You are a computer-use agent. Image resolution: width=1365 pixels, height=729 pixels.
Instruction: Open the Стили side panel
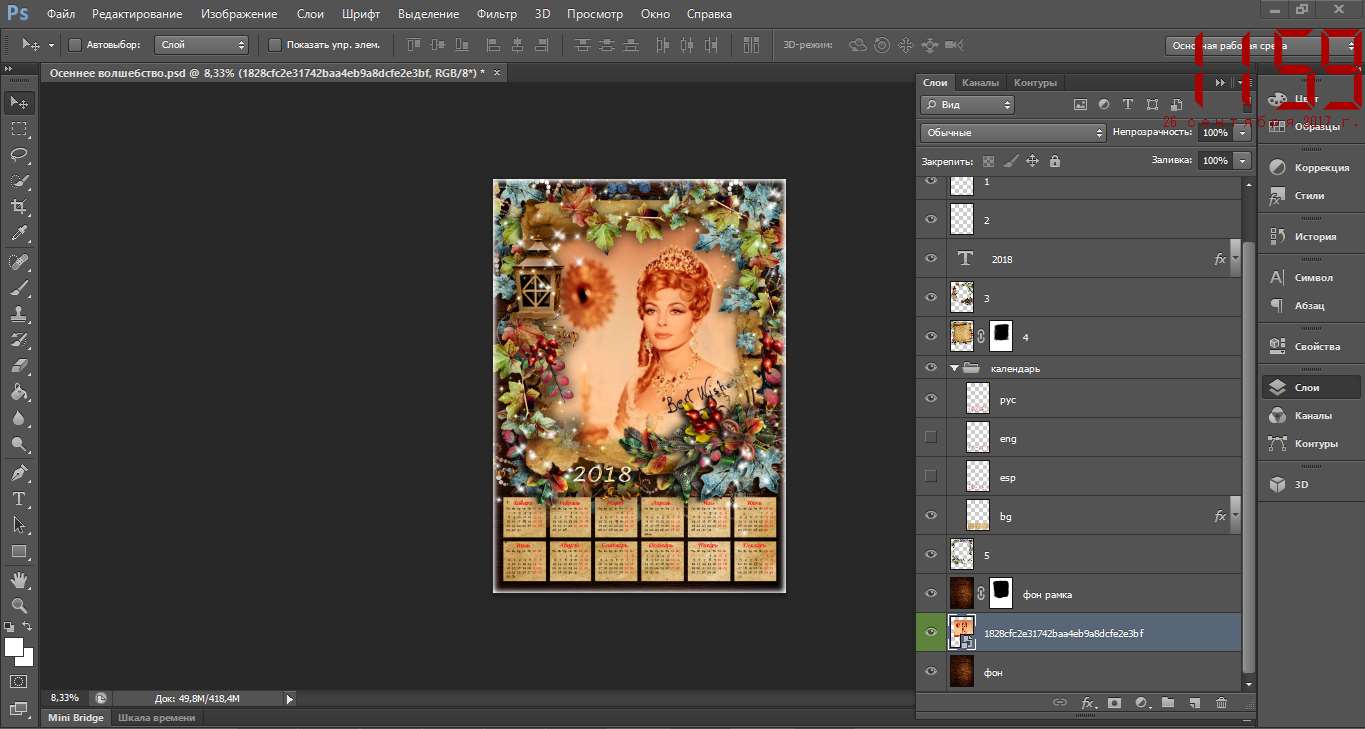tap(1311, 196)
